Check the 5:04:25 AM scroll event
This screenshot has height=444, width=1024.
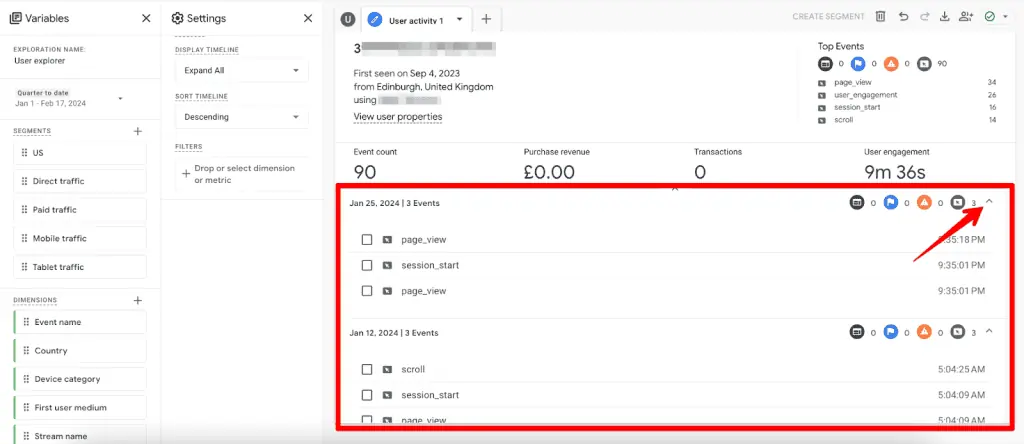[x=367, y=370]
